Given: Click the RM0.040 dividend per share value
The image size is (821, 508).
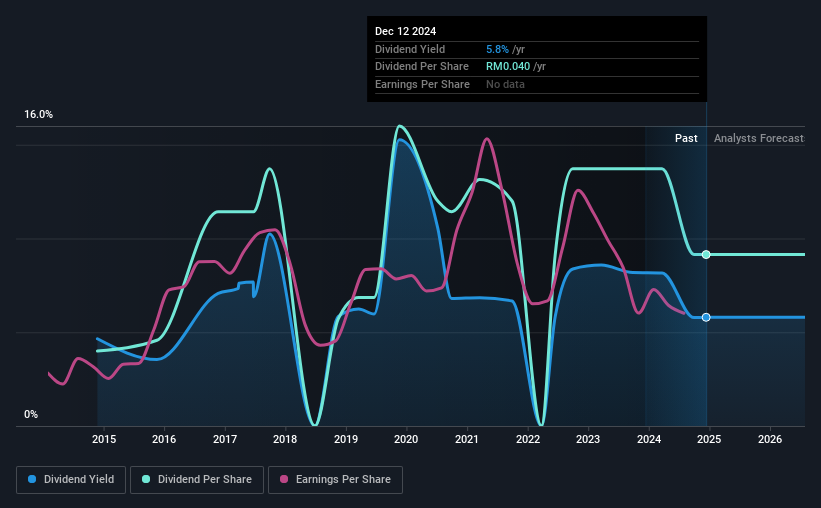Looking at the screenshot, I should pyautogui.click(x=508, y=67).
